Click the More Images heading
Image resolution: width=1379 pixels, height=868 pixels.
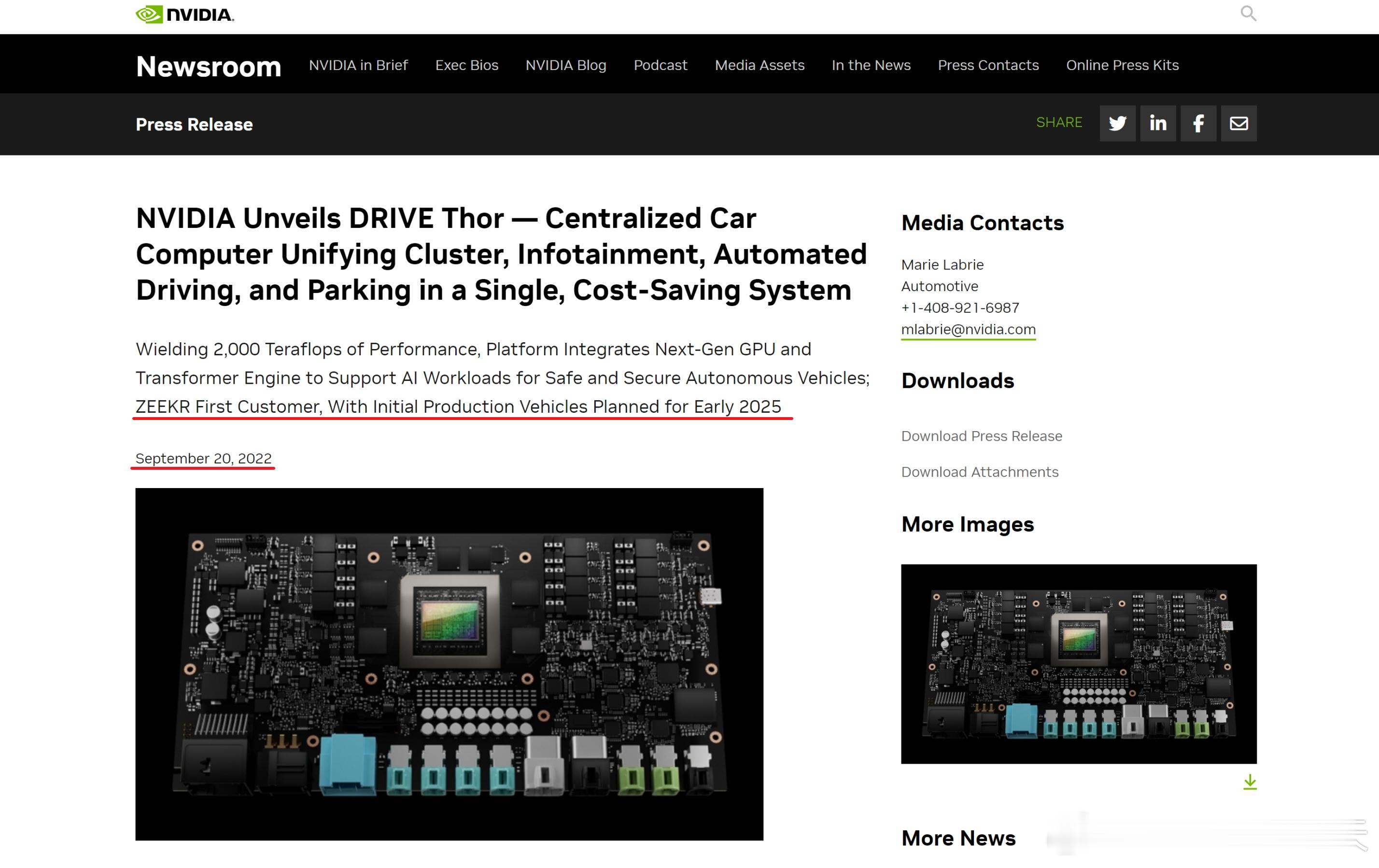click(967, 524)
